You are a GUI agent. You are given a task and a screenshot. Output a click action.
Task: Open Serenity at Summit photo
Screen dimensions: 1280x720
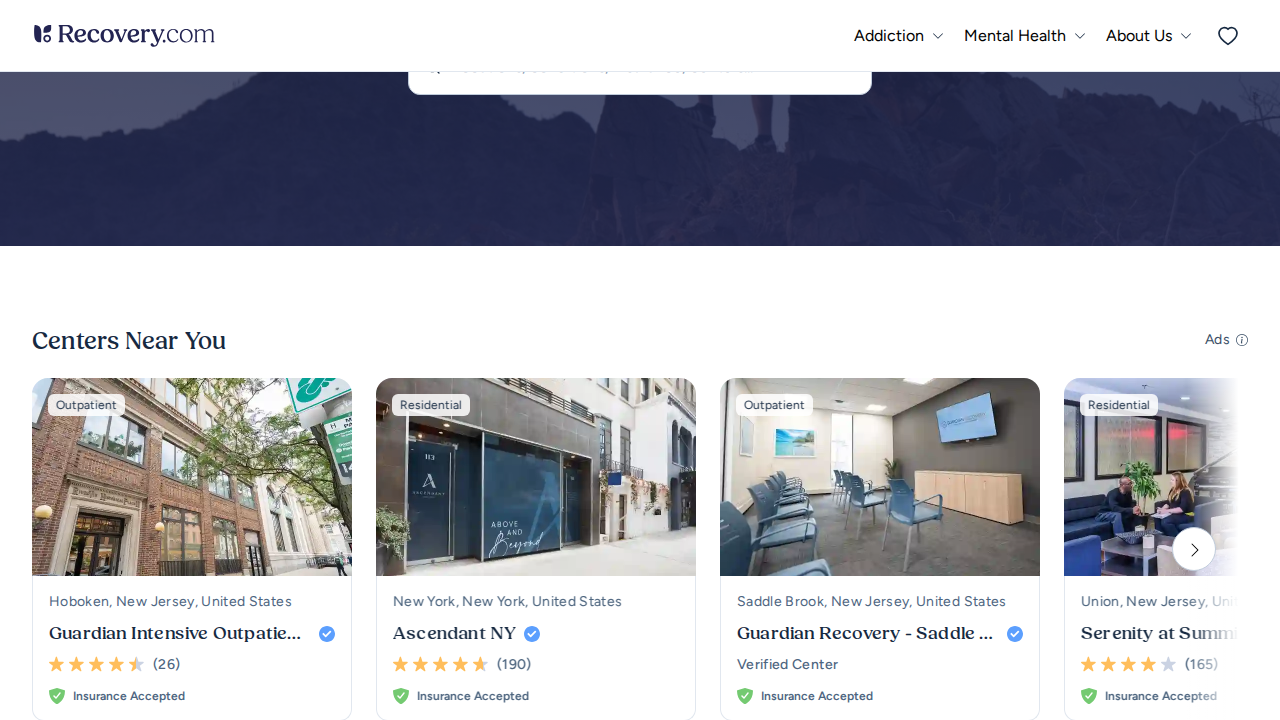tap(1151, 477)
